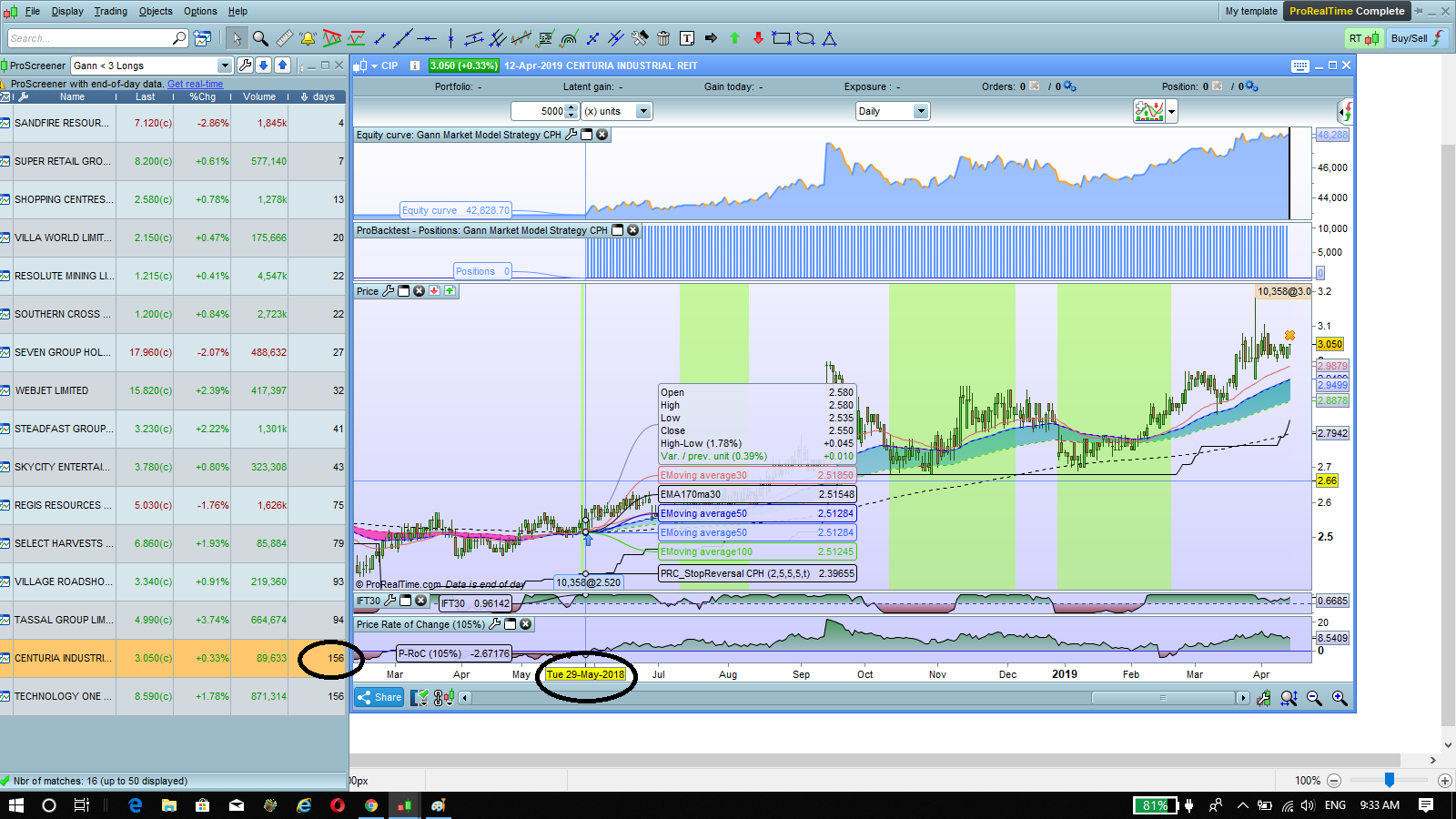Screen dimensions: 1456x819
Task: Activate the magnifier zoom tool
Action: (260, 38)
